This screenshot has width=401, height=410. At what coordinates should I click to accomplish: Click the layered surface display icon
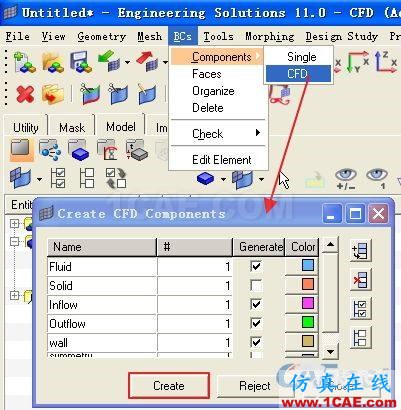(x=243, y=179)
